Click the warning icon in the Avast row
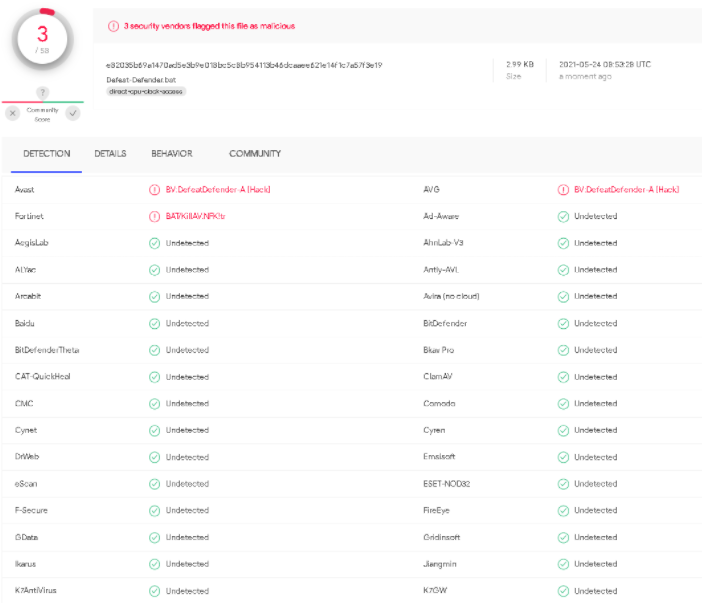This screenshot has width=702, height=603. coord(154,189)
